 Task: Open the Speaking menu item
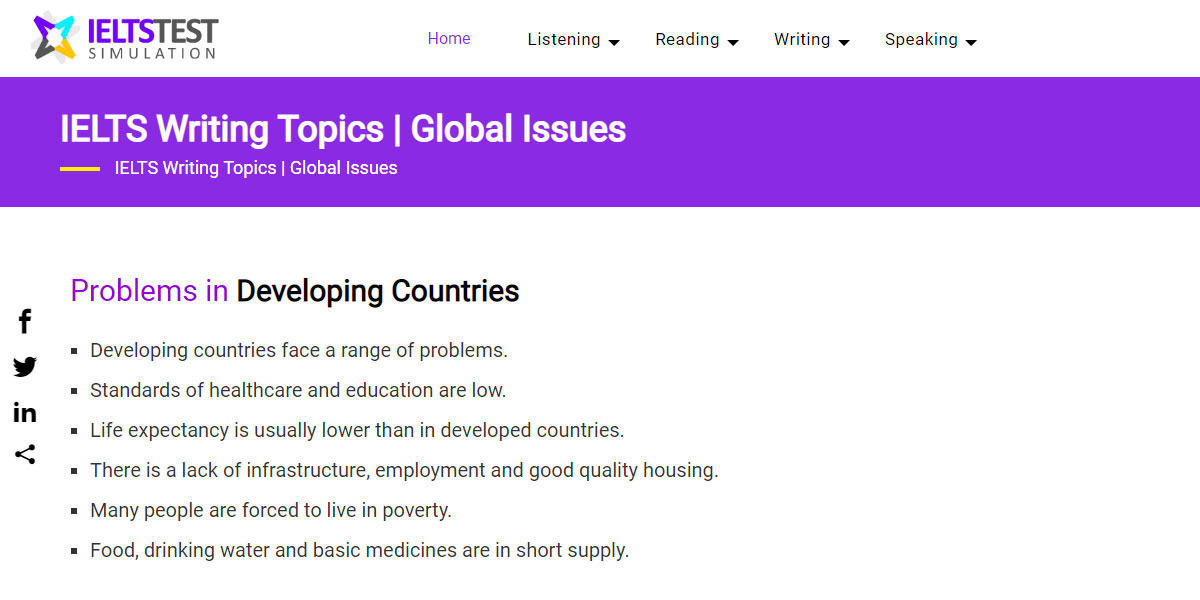(x=922, y=39)
